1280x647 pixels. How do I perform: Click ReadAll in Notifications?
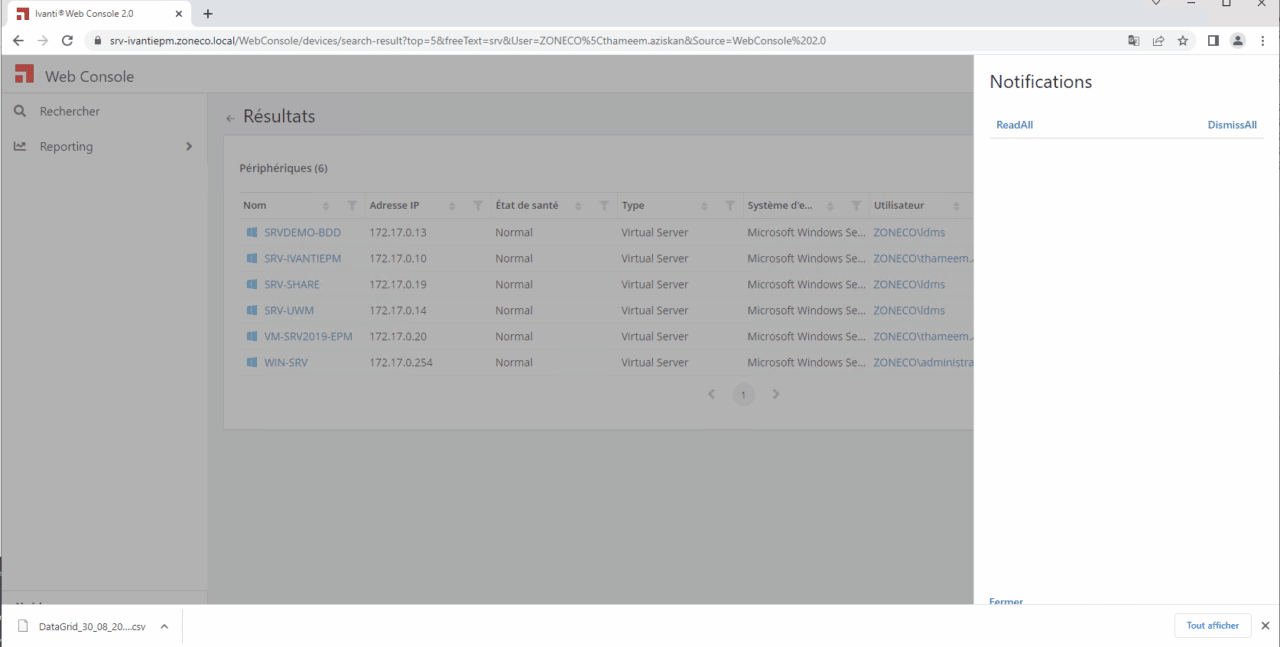[x=1014, y=125]
